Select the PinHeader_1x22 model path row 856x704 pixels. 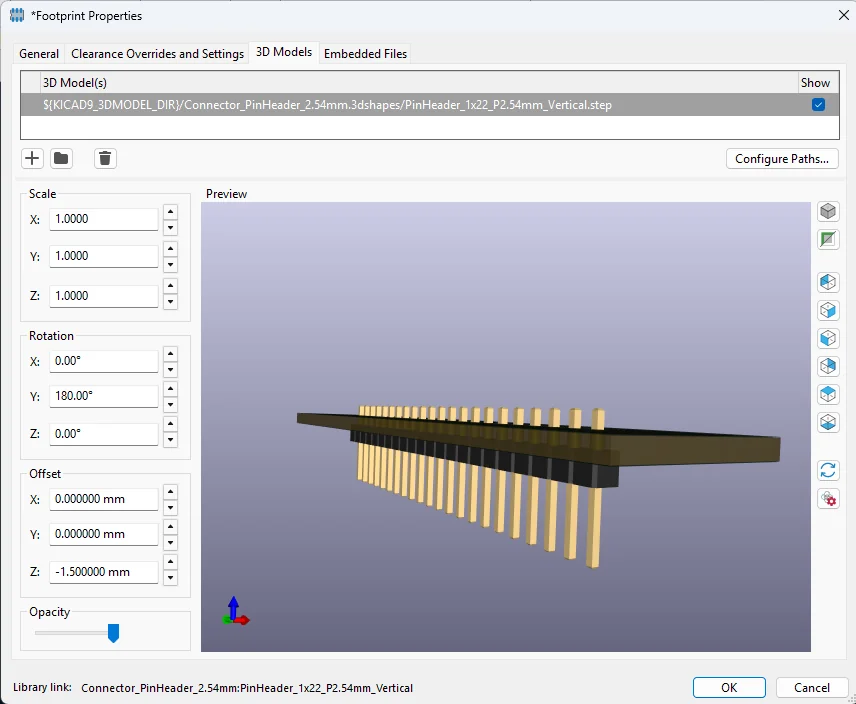430,105
